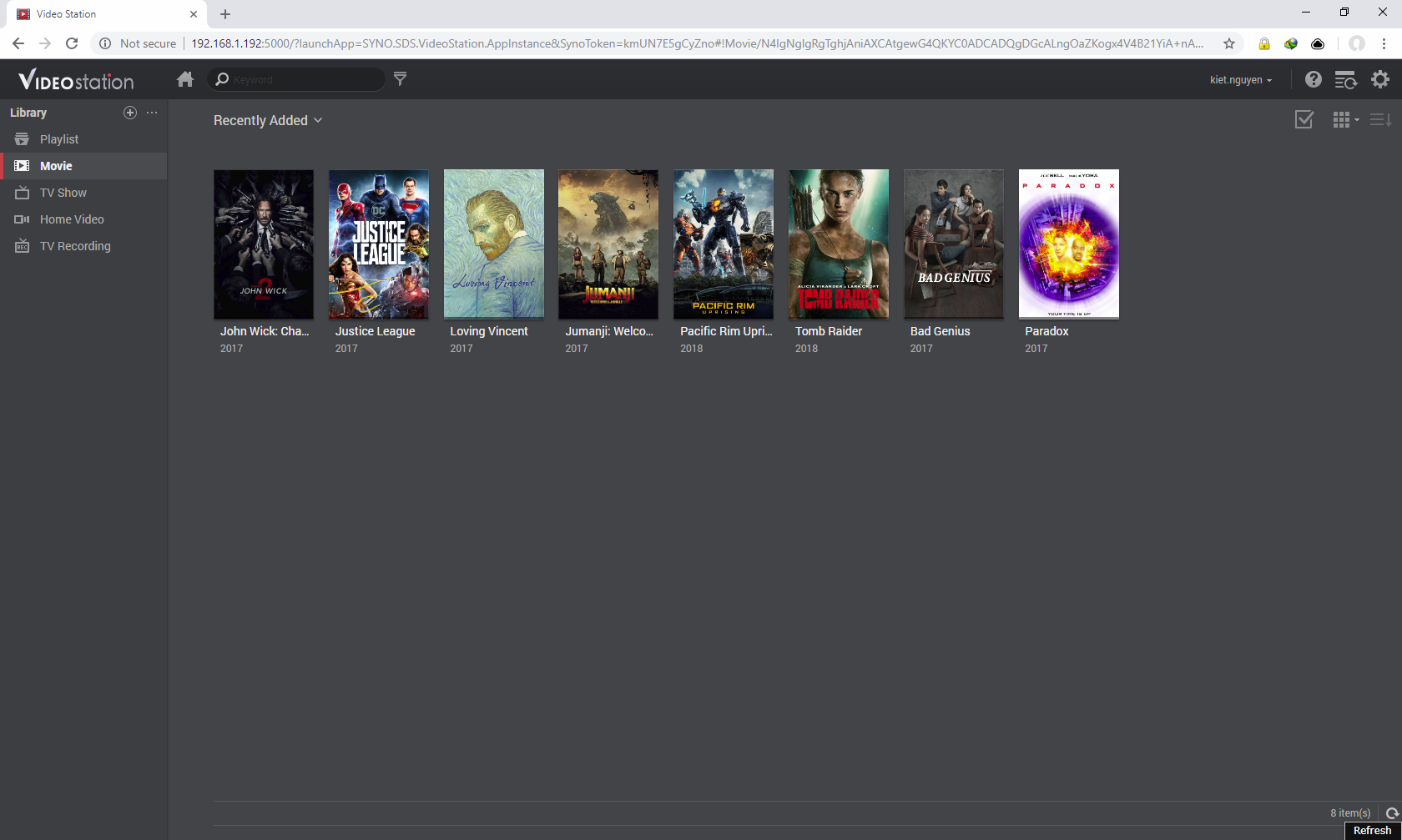Viewport: 1402px width, 840px height.
Task: Click the Chrome profile avatar icon
Action: (x=1357, y=43)
